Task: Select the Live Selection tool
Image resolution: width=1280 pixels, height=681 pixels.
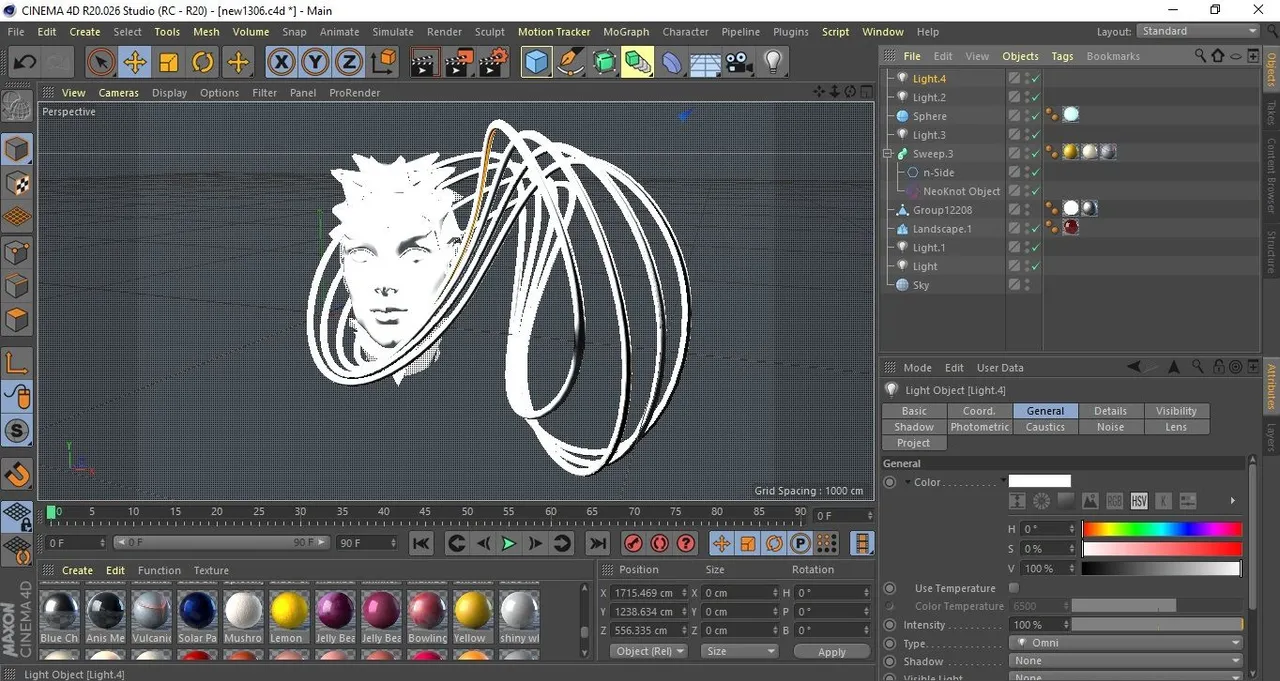Action: (100, 63)
